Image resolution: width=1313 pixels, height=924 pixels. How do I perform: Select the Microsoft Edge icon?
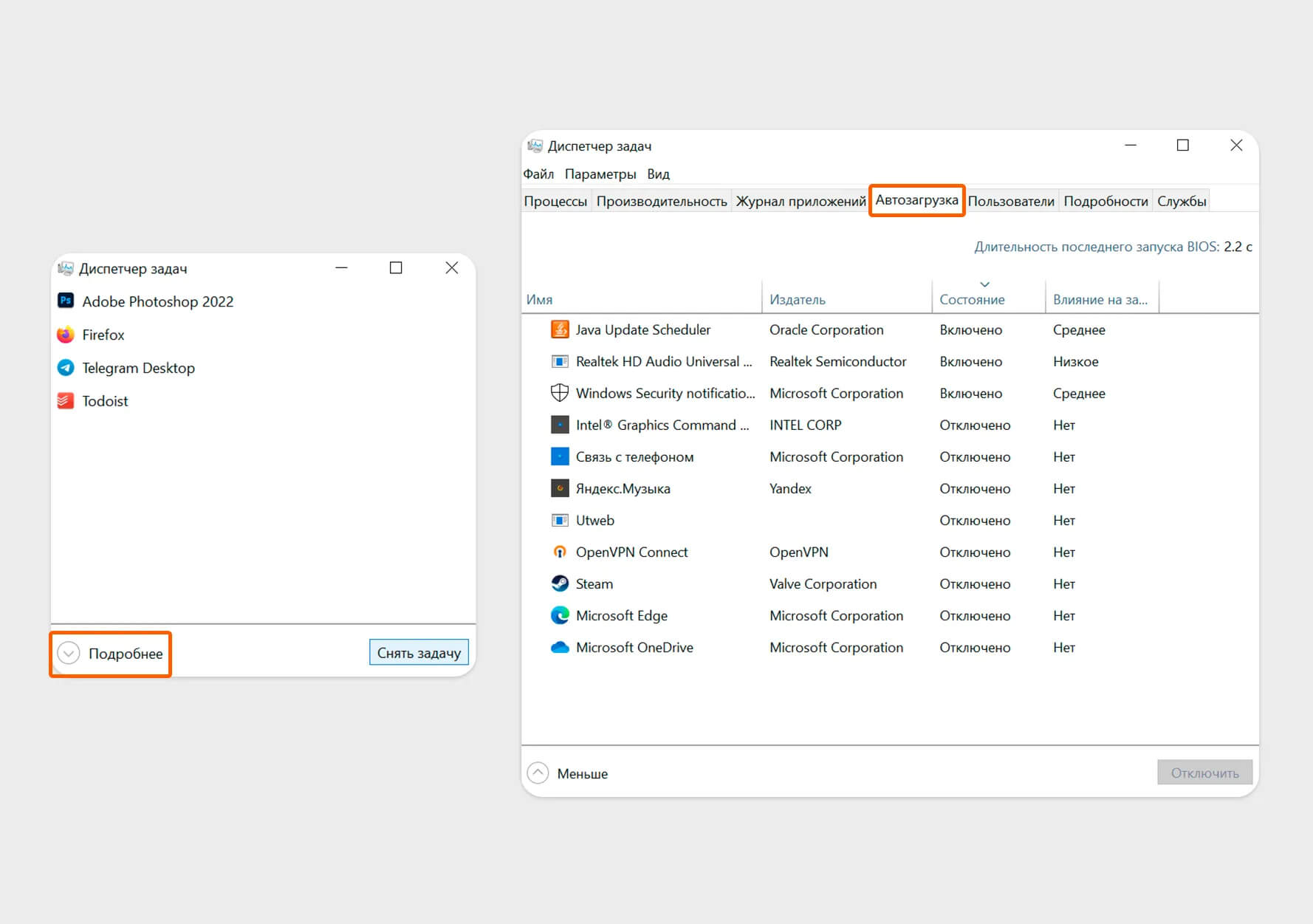click(x=560, y=615)
